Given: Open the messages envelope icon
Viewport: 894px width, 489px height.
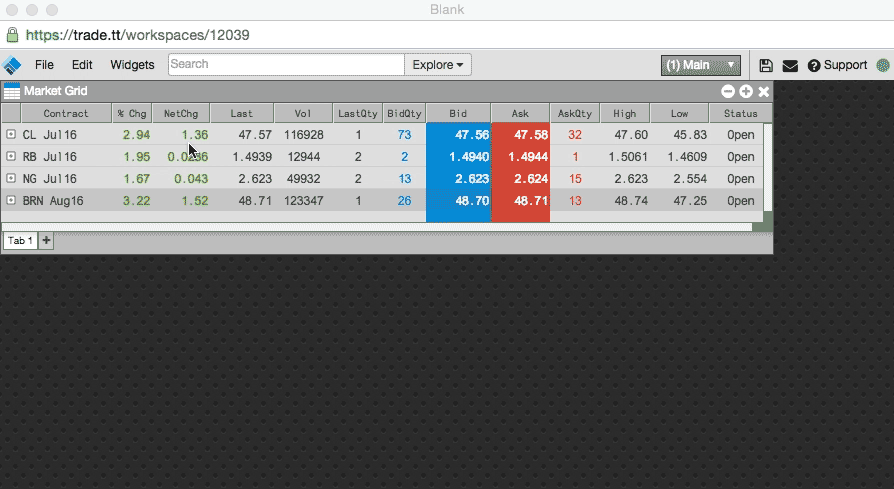Looking at the screenshot, I should tap(790, 65).
